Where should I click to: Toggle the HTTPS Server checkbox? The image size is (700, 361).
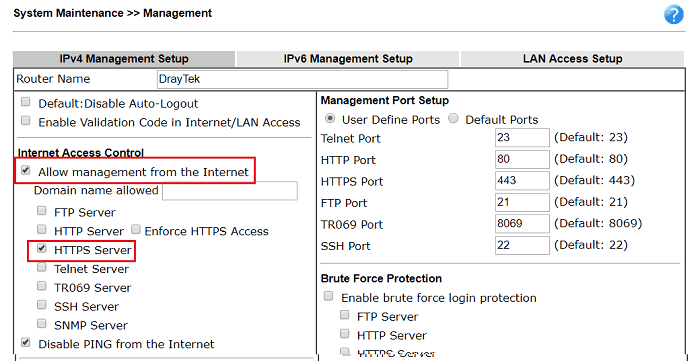[x=42, y=249]
